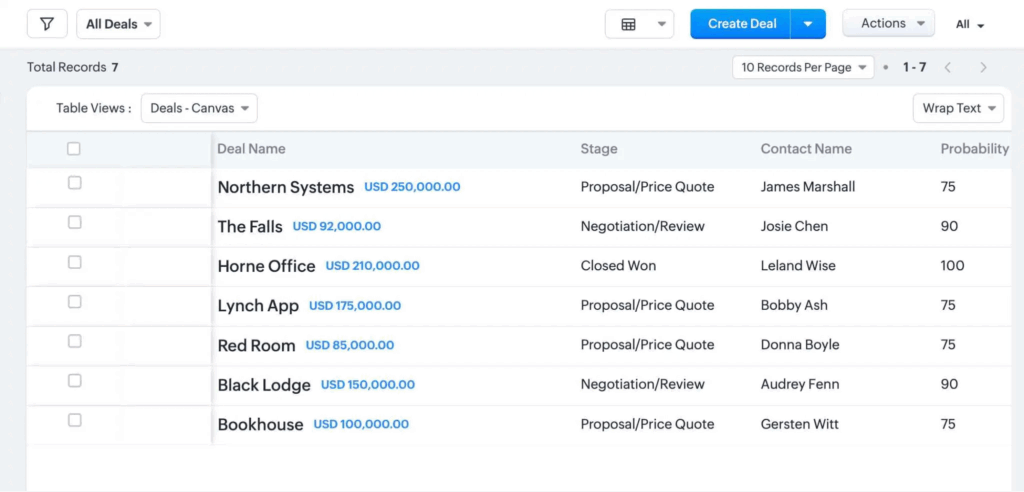Open the Wrap Text dropdown
Screen dimensions: 1024x492
[958, 108]
